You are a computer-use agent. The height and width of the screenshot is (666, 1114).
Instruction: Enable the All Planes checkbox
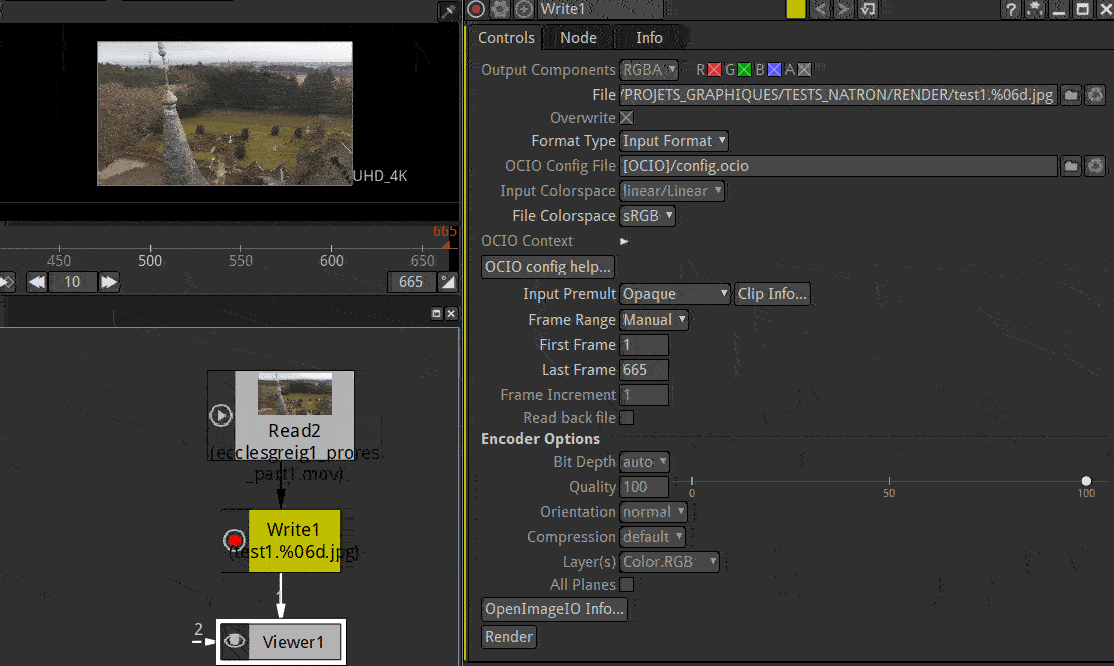(627, 585)
